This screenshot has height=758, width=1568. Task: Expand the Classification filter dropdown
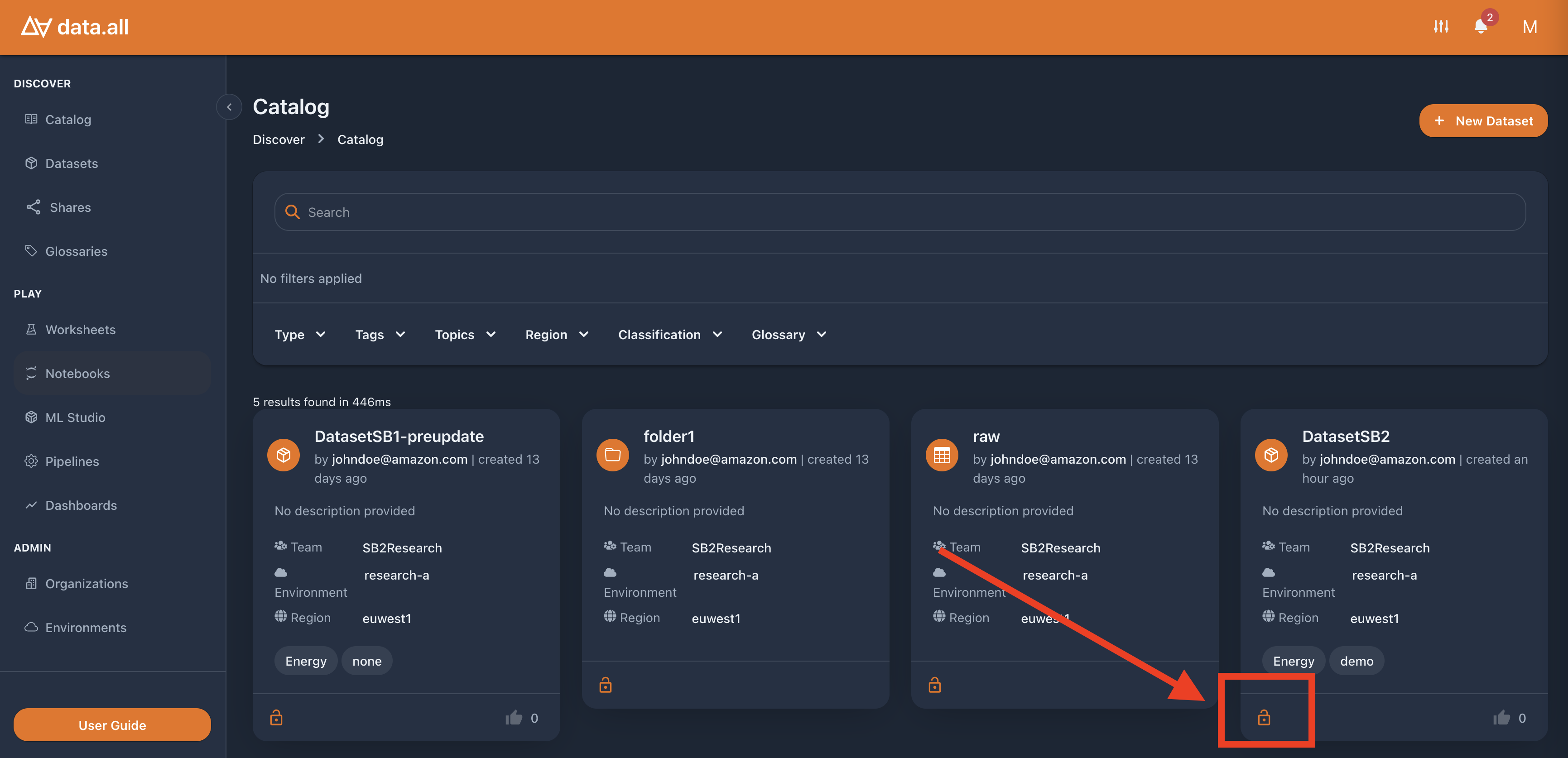pos(670,335)
